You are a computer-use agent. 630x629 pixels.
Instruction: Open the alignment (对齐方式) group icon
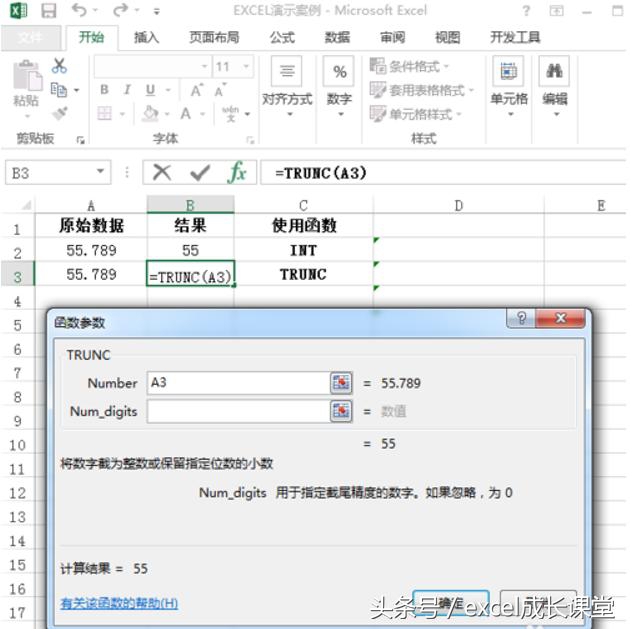pos(286,71)
